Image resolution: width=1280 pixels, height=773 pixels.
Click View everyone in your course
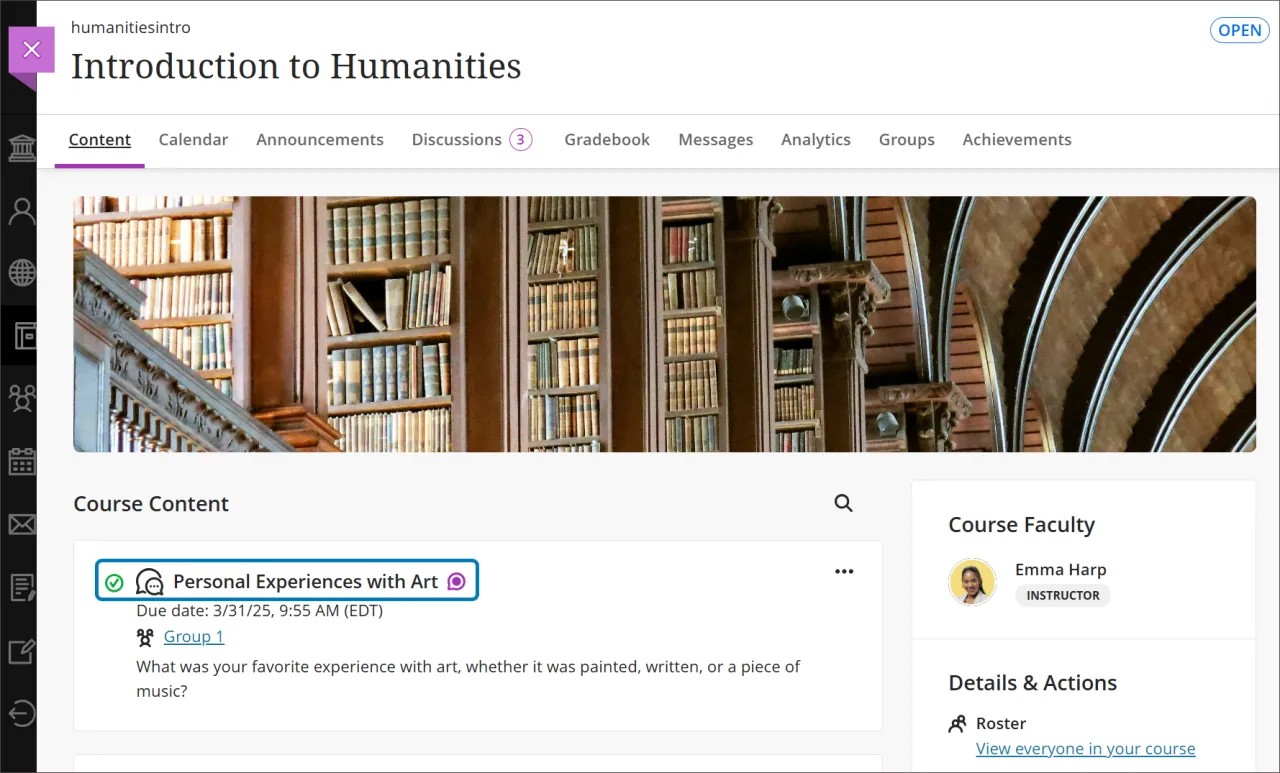(x=1085, y=748)
